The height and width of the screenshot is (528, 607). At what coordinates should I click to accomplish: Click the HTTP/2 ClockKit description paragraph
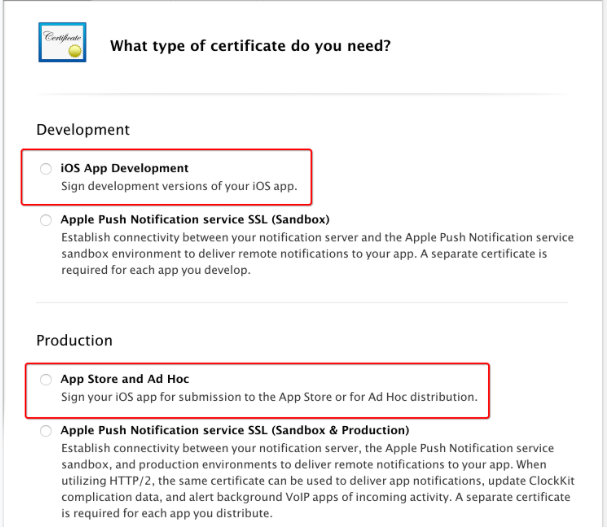tap(318, 480)
